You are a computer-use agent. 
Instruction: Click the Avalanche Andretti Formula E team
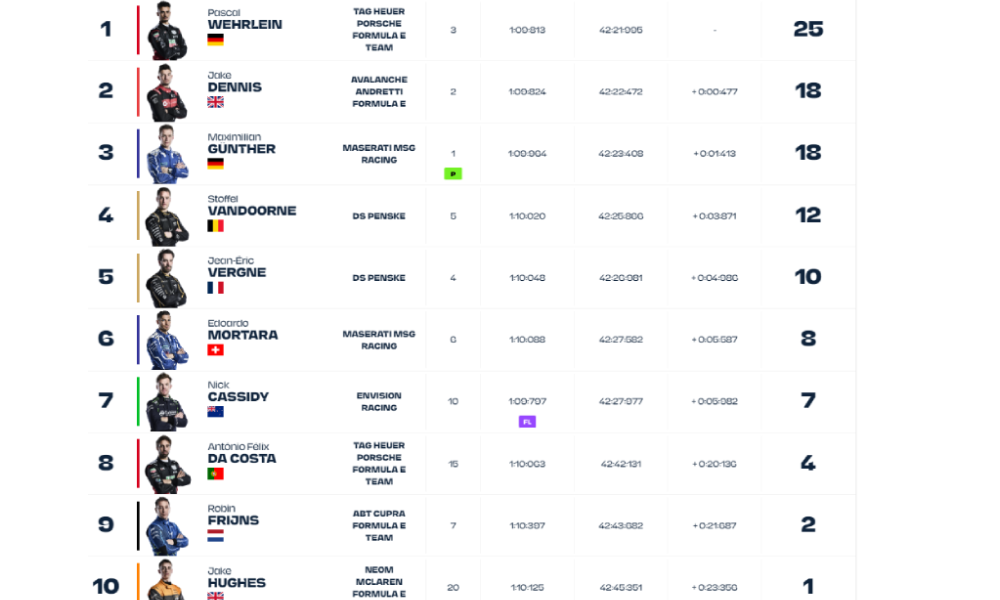[378, 91]
